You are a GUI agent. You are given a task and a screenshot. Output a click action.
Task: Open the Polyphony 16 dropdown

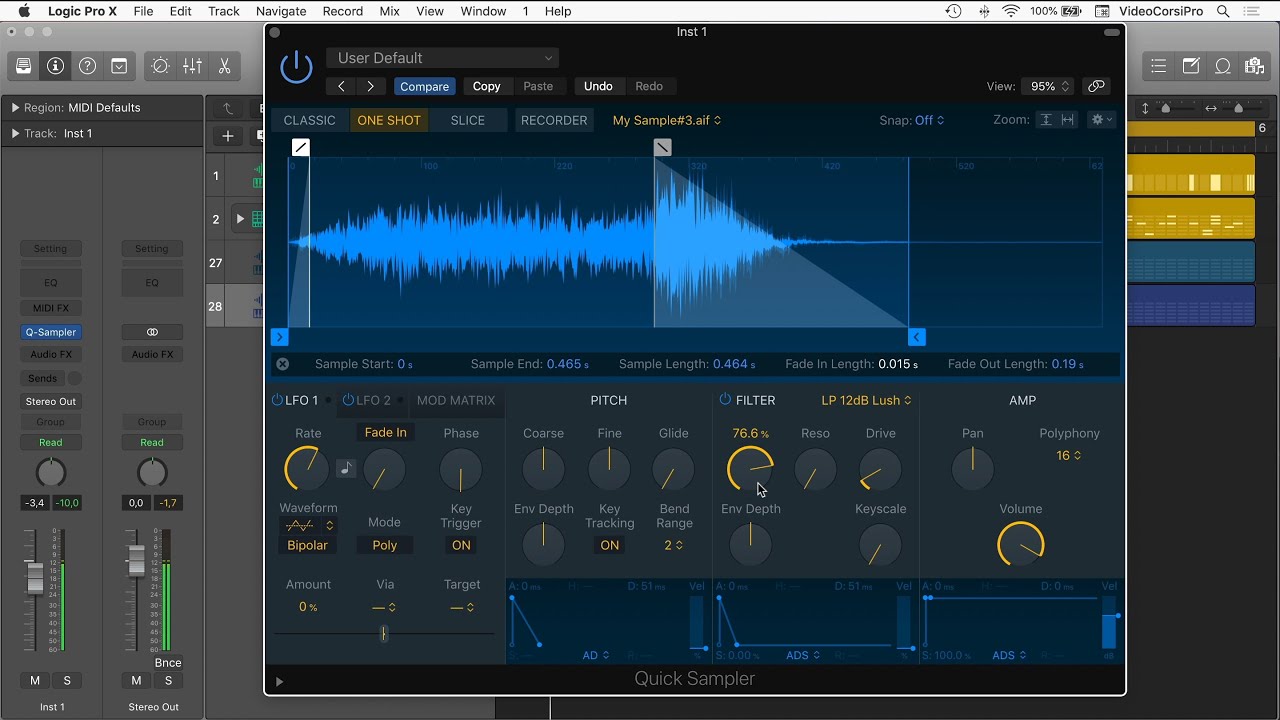[x=1069, y=455]
